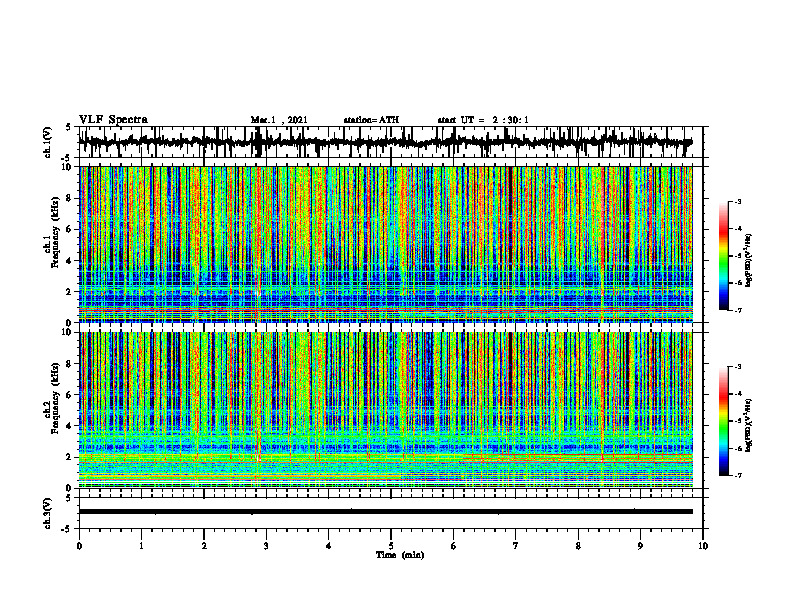Click the '9' tick on the time axis
Viewport: 792px width, 612px height.
tap(640, 546)
